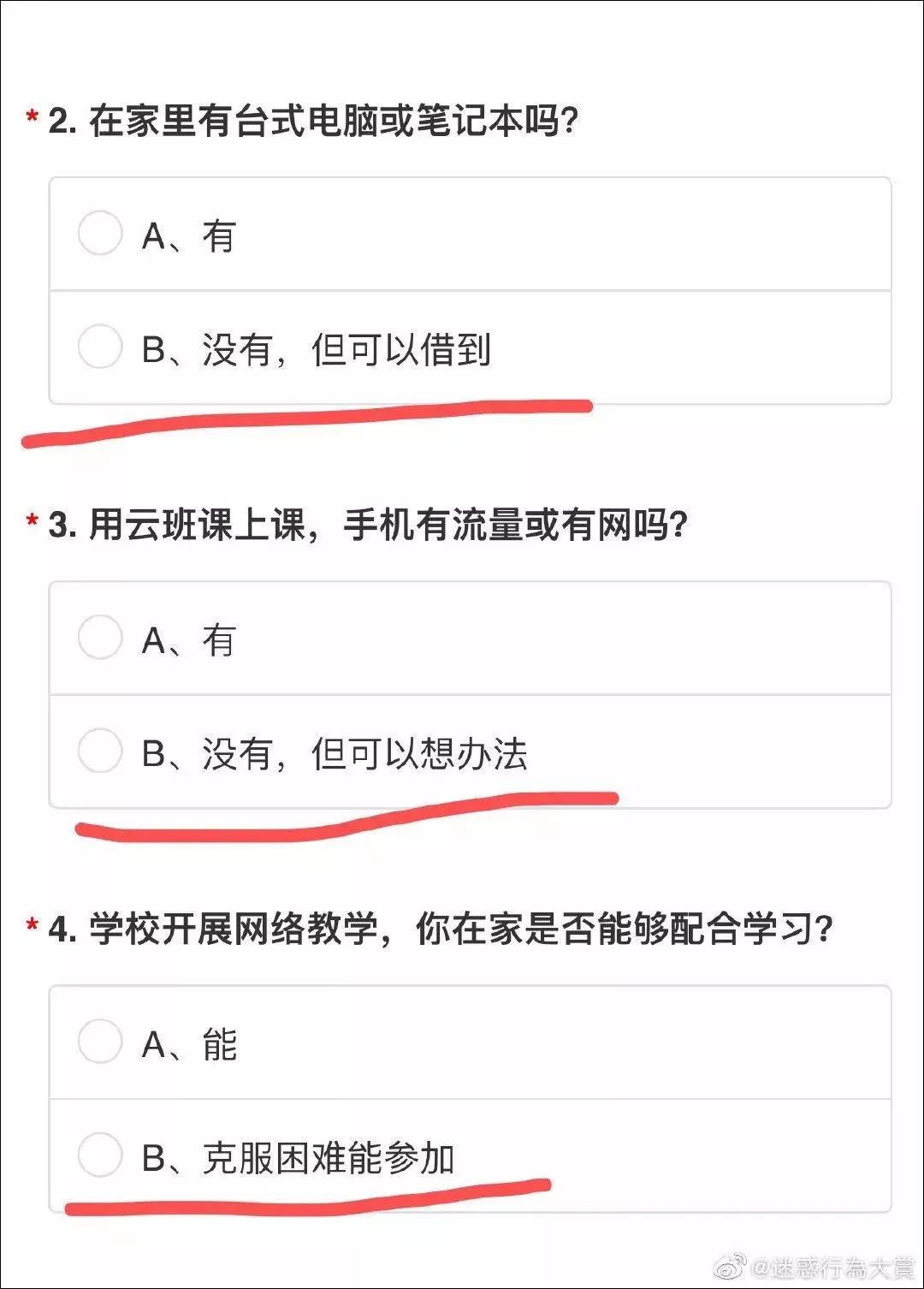
Task: Click the red asterisk before question 2
Action: 33,116
